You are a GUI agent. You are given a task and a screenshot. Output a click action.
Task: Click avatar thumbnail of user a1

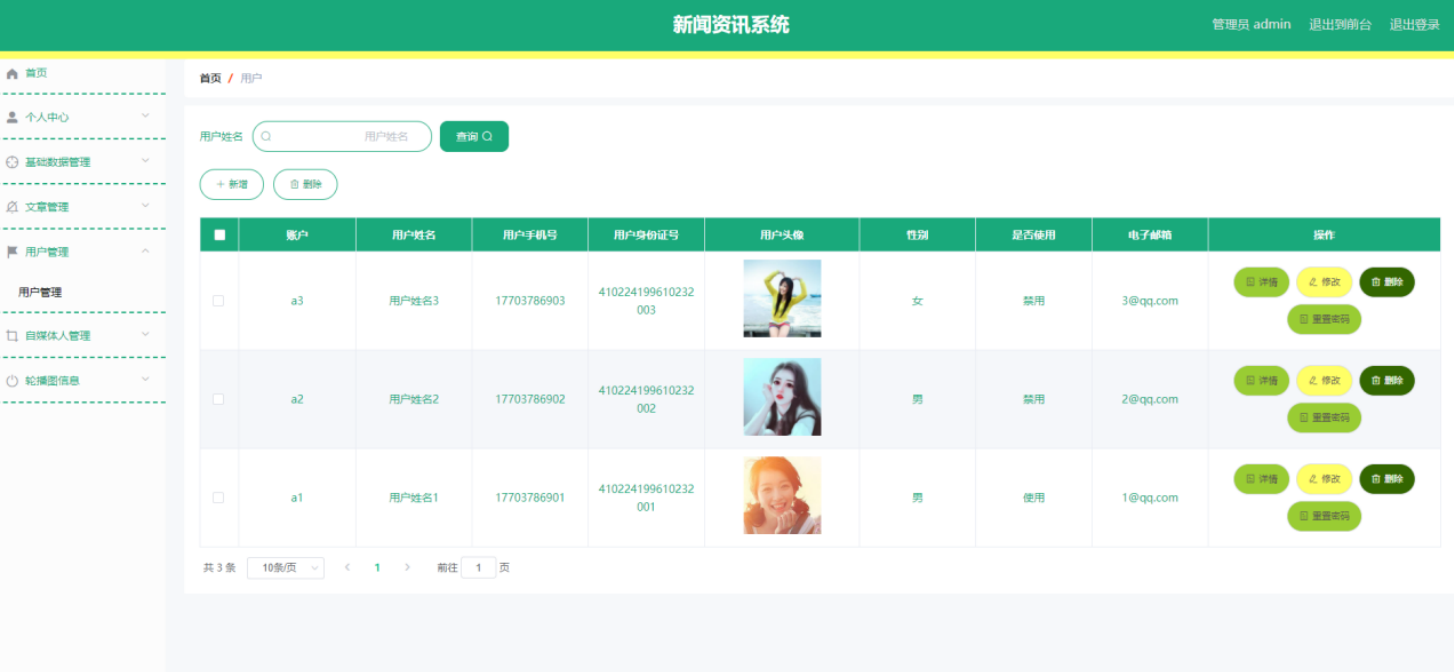click(x=782, y=495)
